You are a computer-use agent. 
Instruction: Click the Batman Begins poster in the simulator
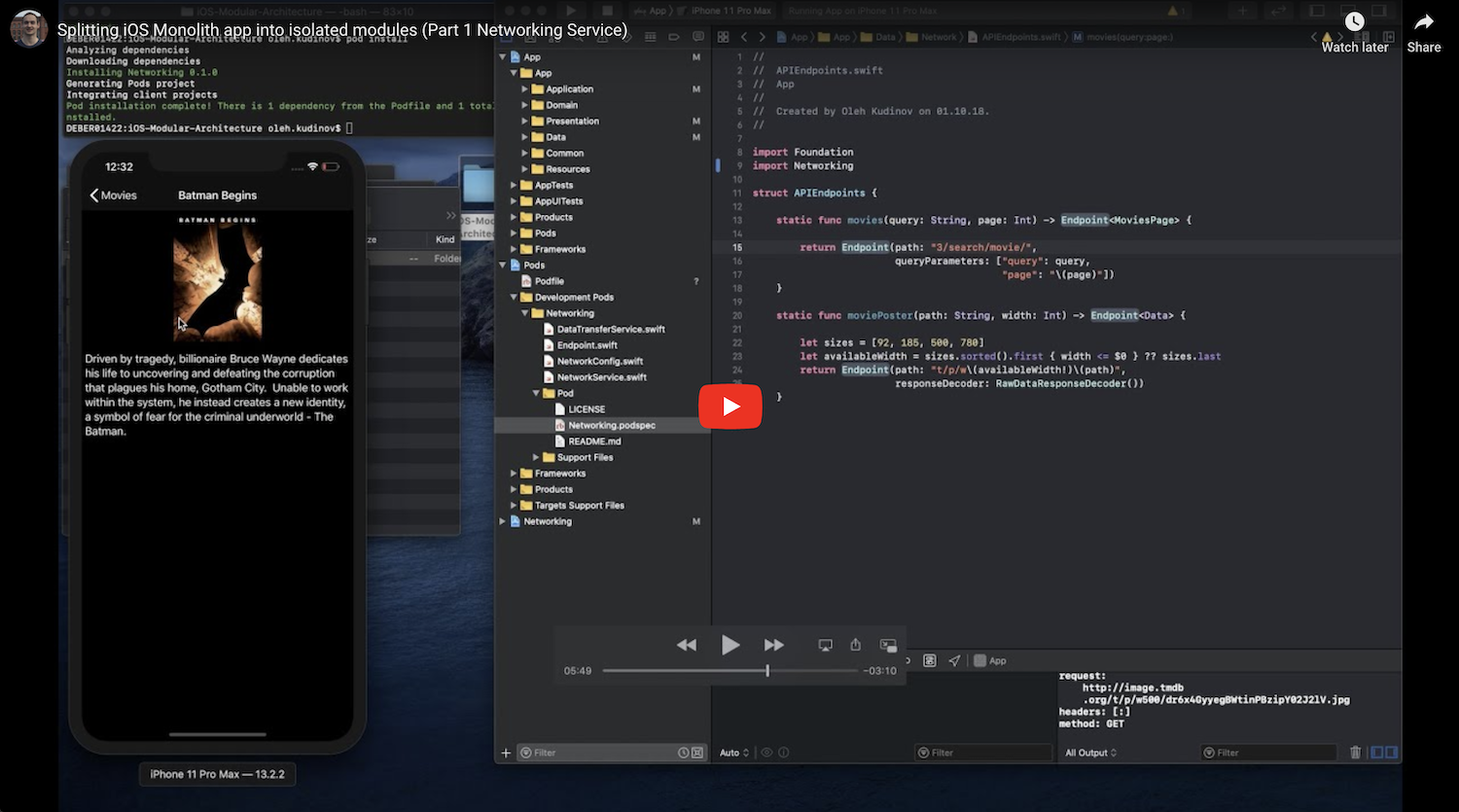[218, 280]
